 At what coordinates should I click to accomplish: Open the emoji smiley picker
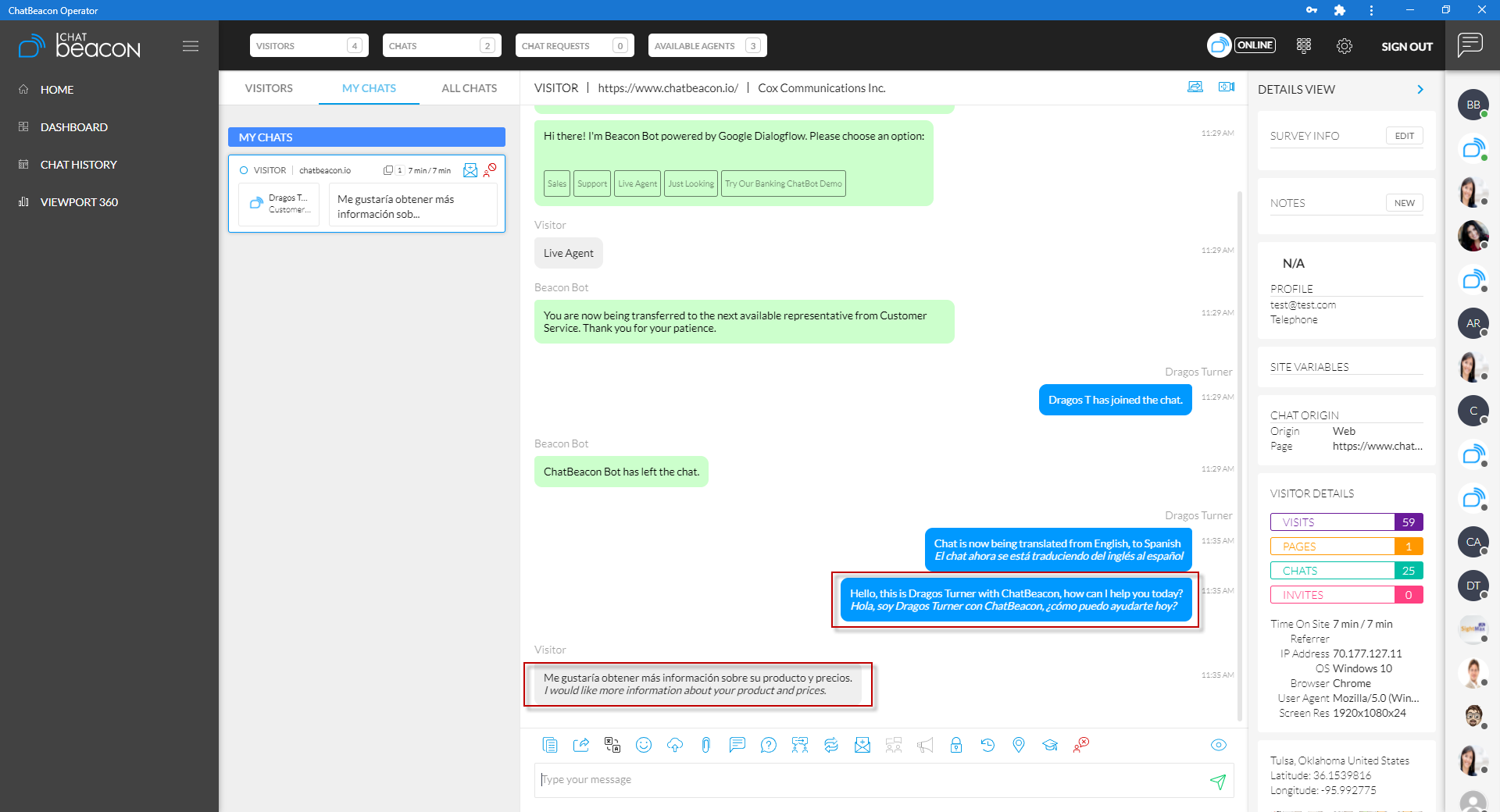(644, 745)
